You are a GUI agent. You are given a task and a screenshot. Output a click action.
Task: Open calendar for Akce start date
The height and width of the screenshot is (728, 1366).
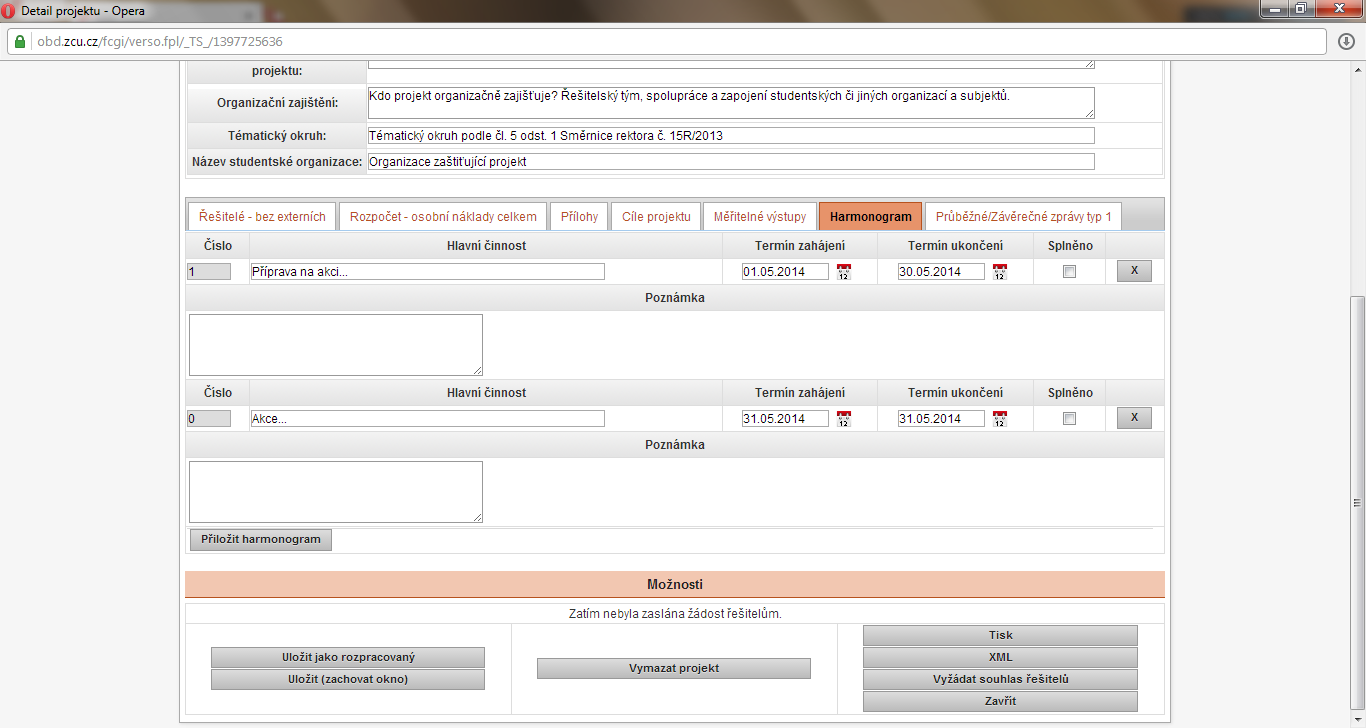point(843,418)
